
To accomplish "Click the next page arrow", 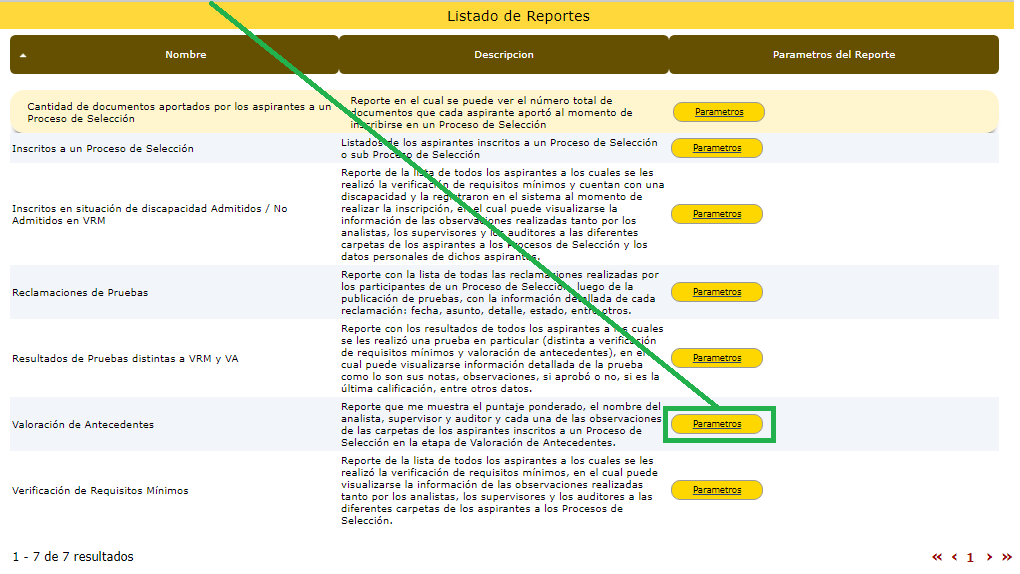I will (x=989, y=557).
